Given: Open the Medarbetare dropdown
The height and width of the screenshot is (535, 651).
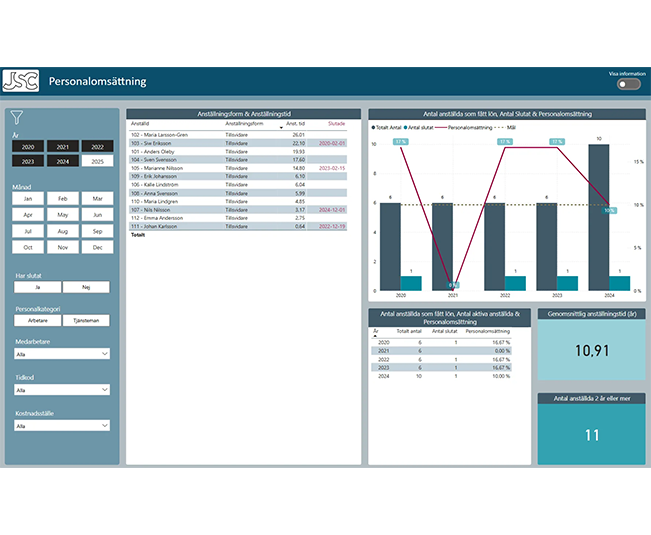Looking at the screenshot, I should point(62,354).
